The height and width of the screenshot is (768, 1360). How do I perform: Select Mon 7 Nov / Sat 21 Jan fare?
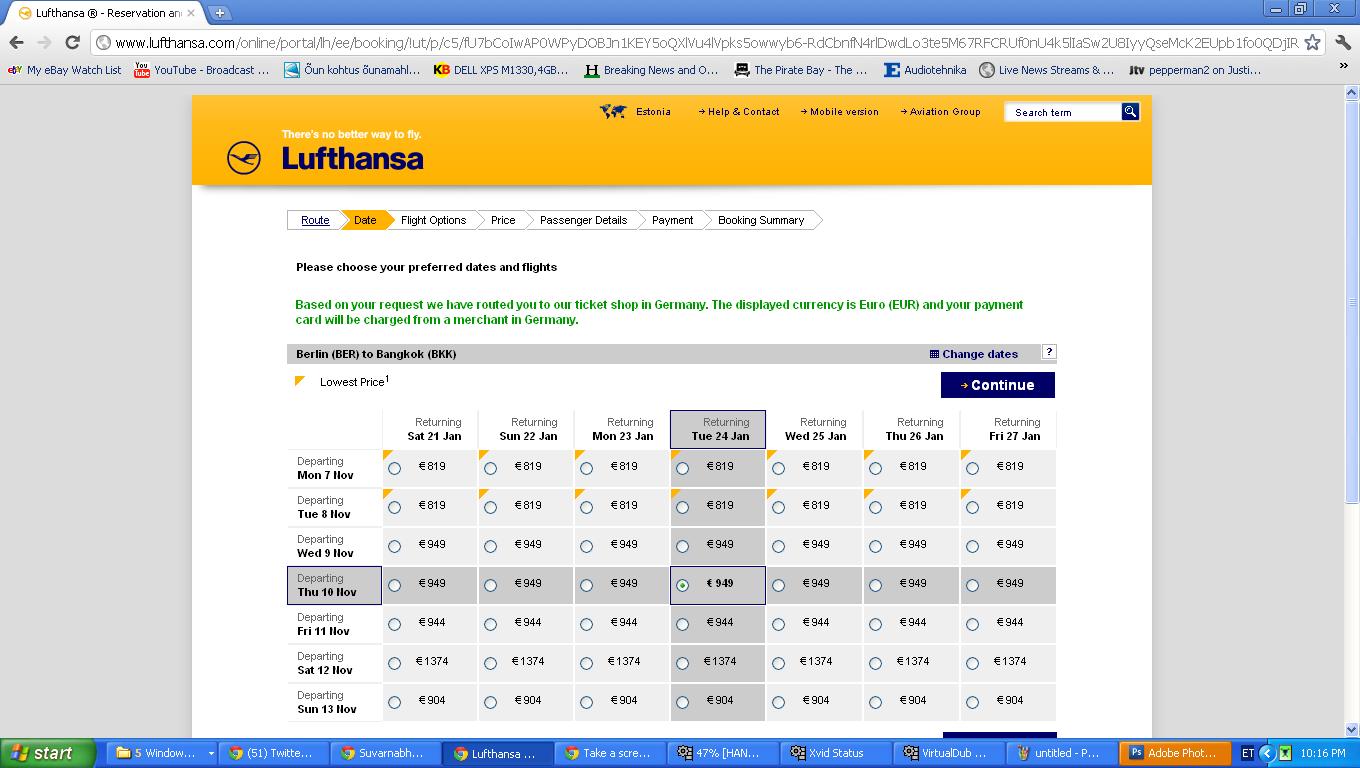[x=394, y=468]
